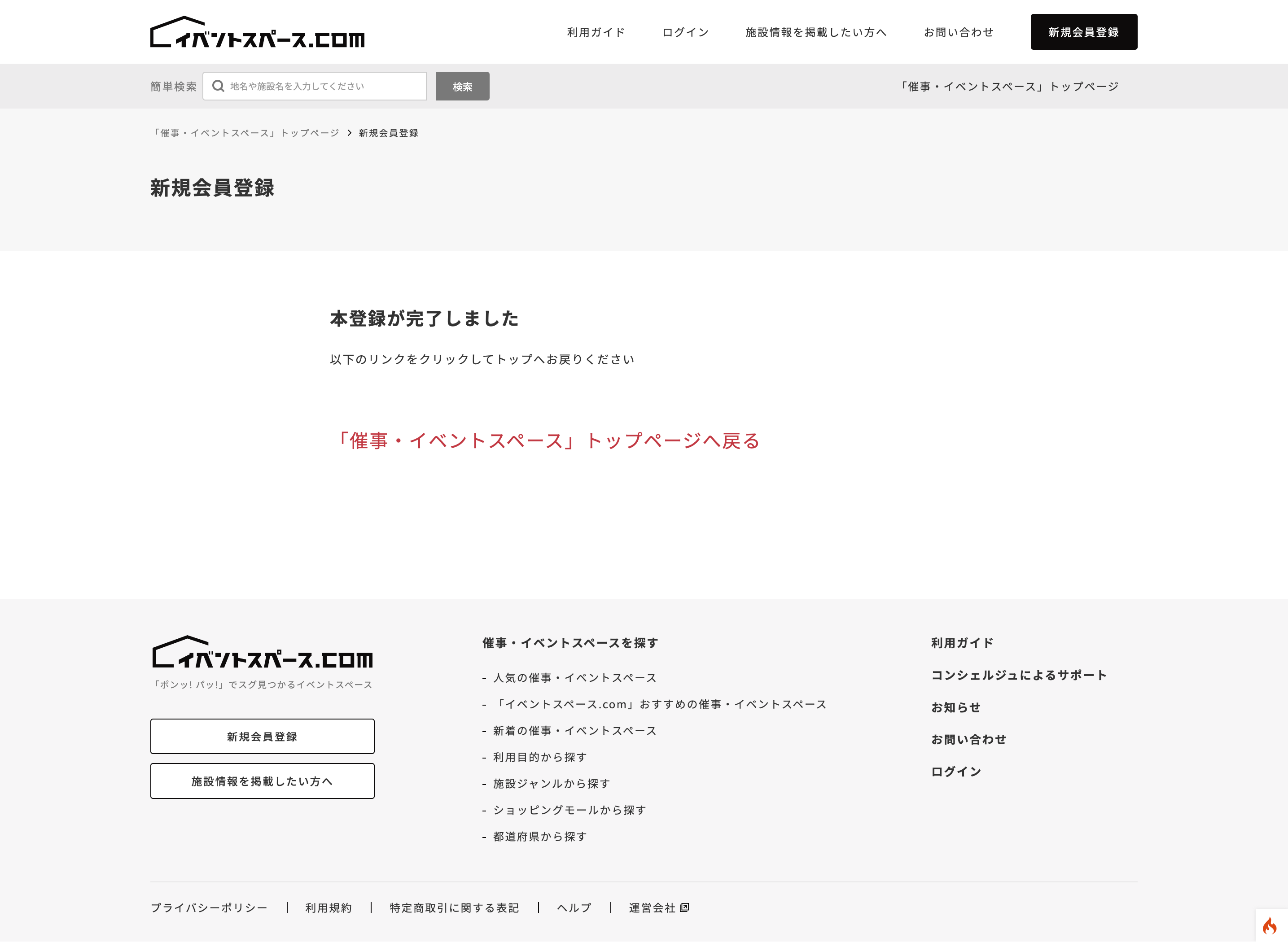This screenshot has width=1288, height=942.
Task: Click the 簡単検索 label
Action: (x=173, y=86)
